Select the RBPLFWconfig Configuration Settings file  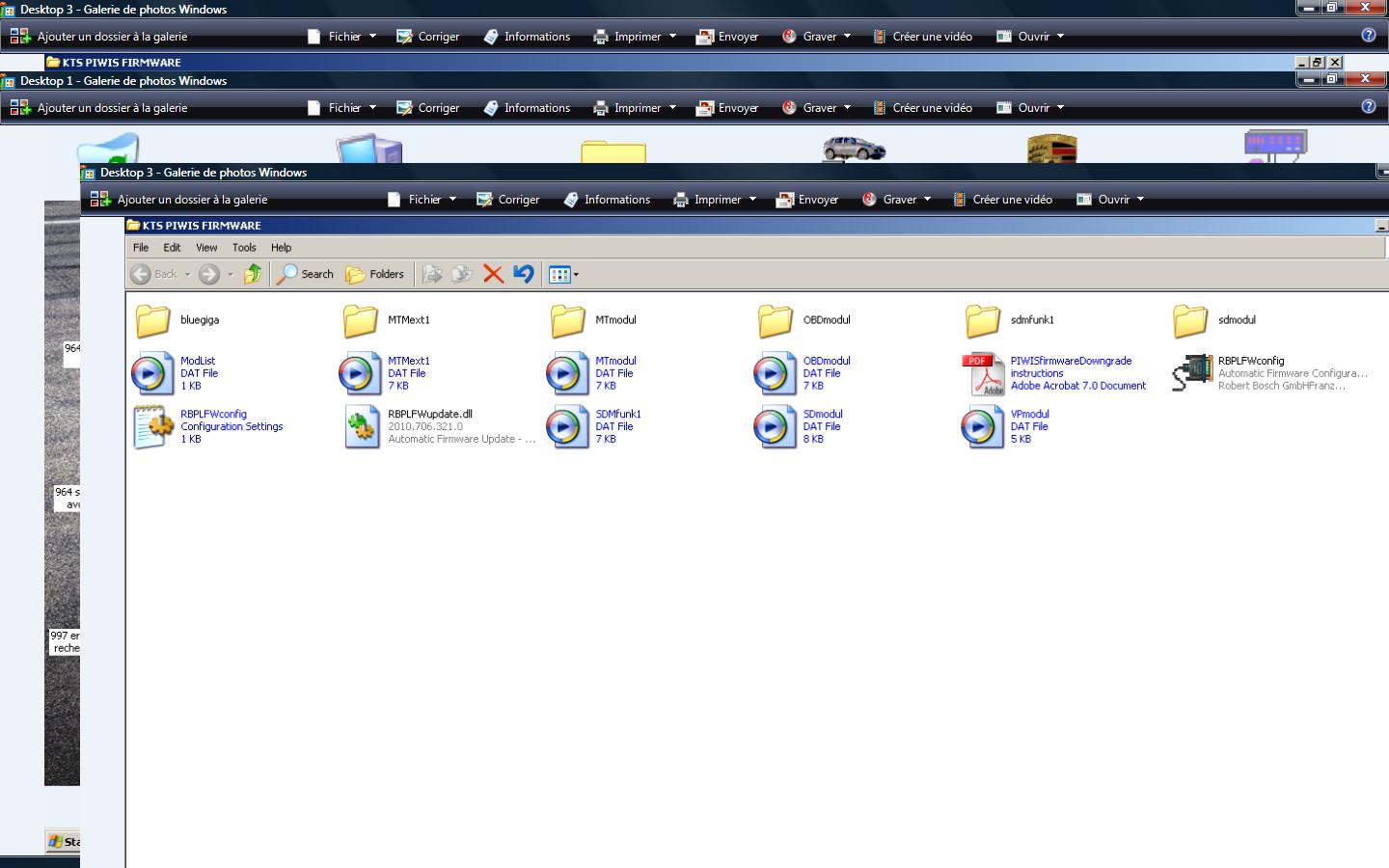(x=153, y=426)
